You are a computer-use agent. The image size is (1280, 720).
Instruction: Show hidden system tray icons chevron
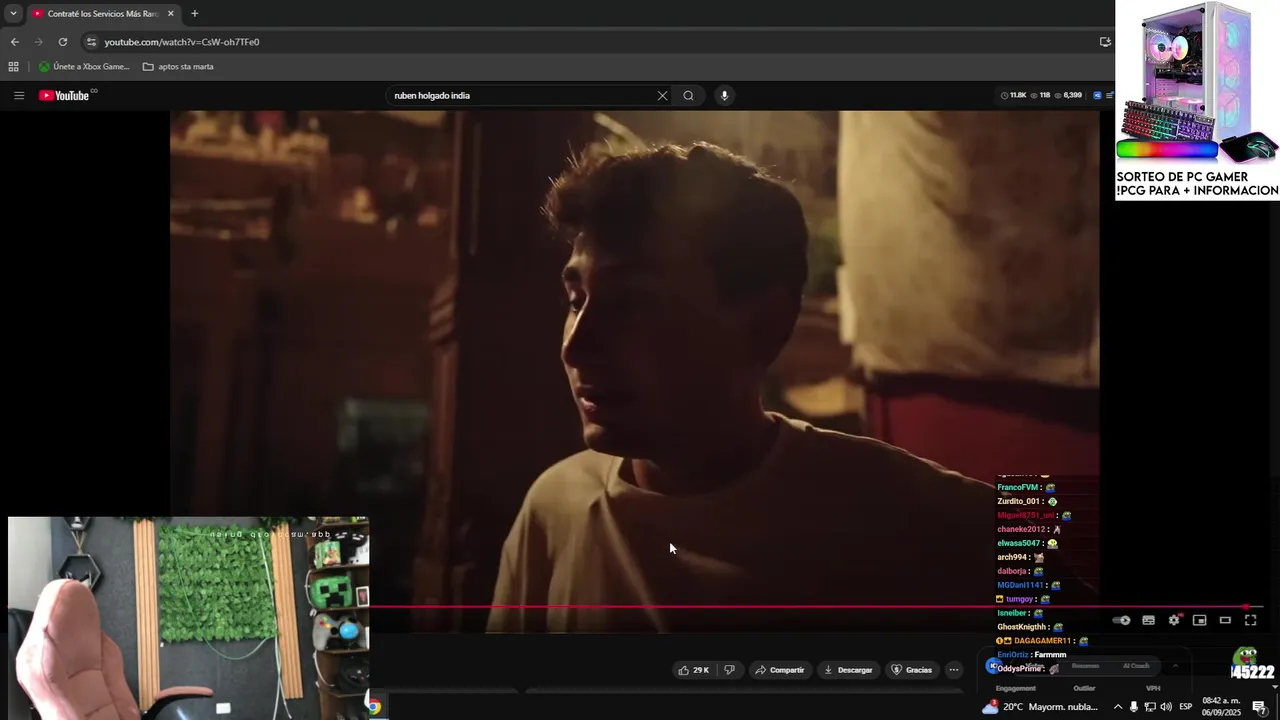point(1118,707)
